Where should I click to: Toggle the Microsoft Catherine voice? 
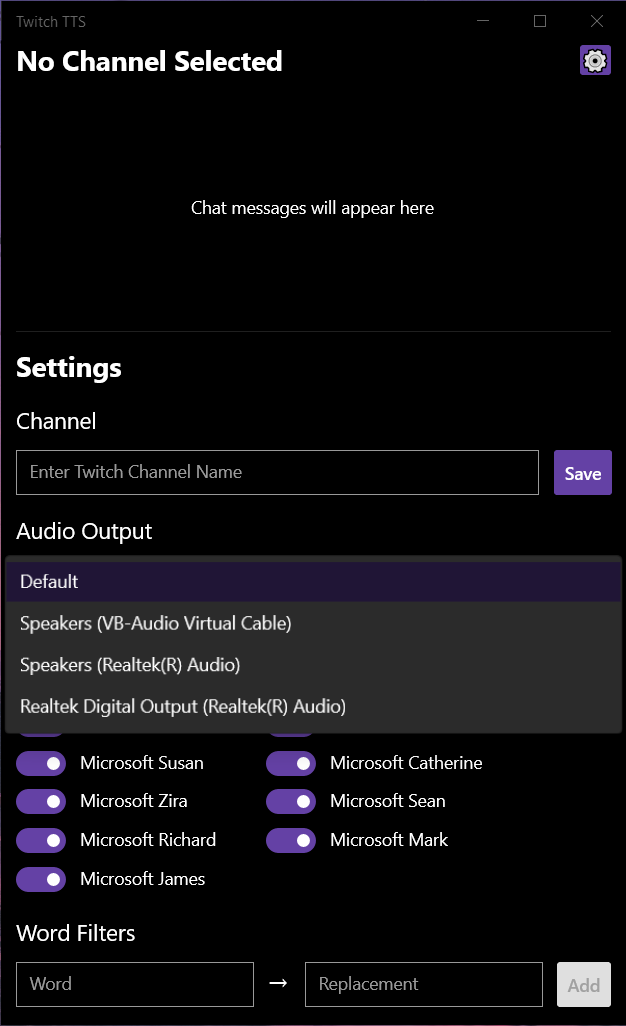click(291, 763)
